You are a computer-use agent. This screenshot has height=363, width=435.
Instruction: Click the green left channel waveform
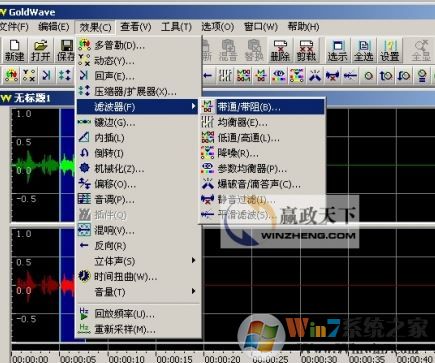pyautogui.click(x=43, y=165)
